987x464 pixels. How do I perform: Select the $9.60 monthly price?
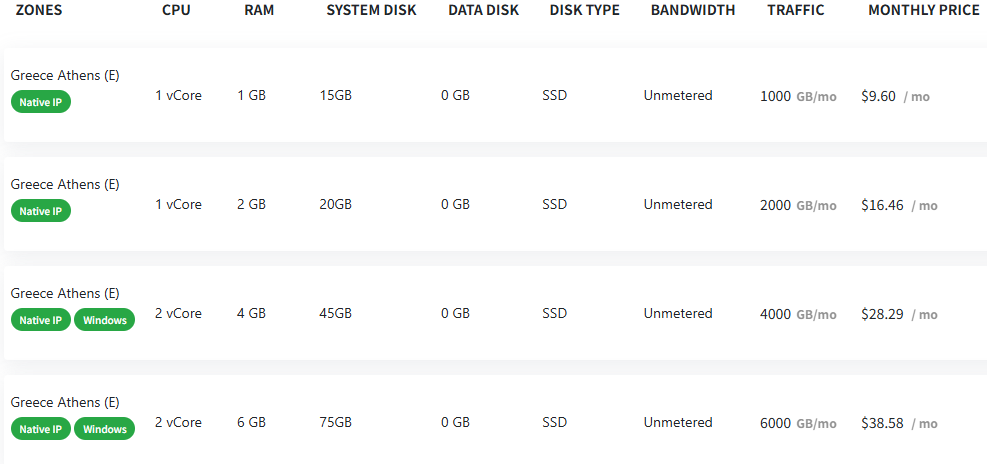[878, 96]
